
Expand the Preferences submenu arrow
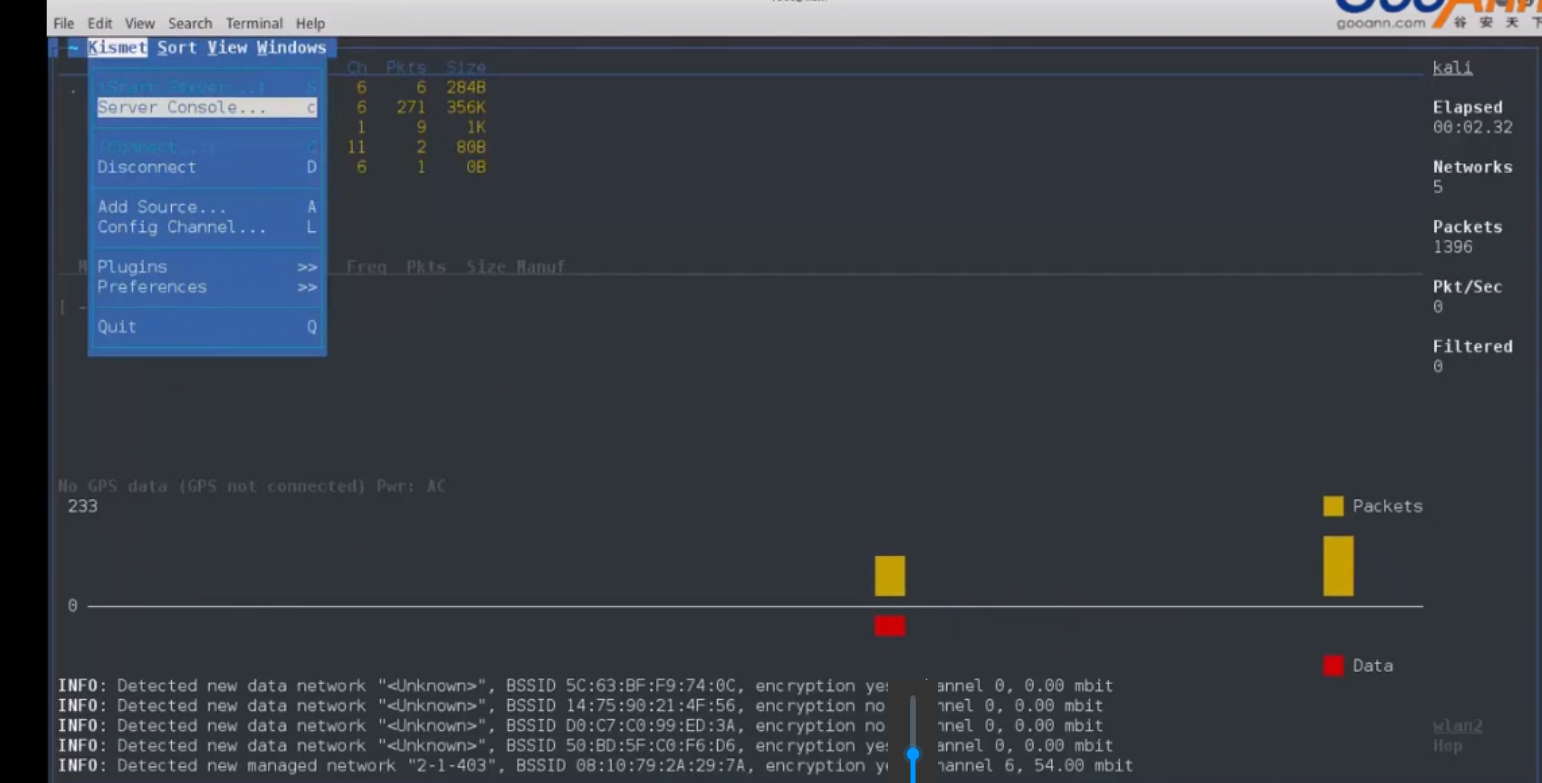coord(307,287)
